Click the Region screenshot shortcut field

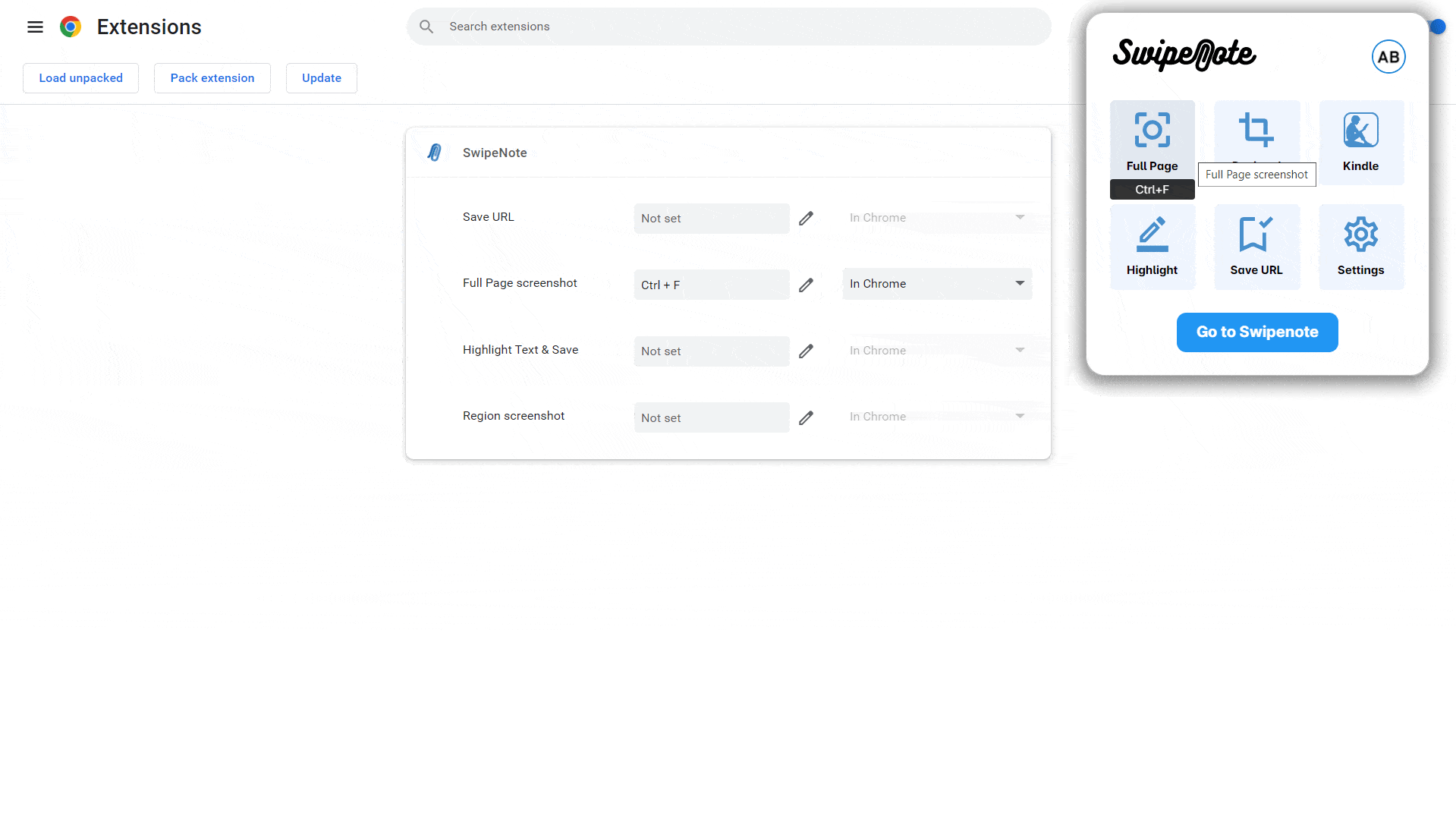pos(712,417)
